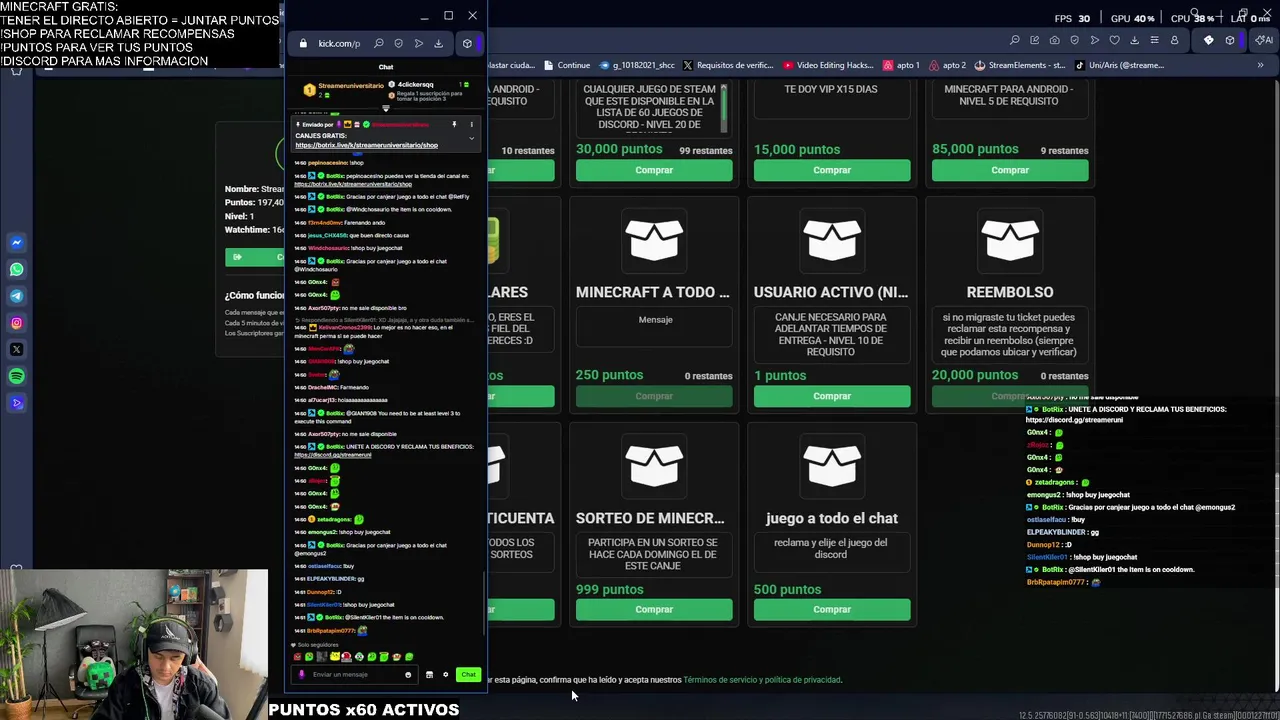This screenshot has width=1280, height=720.
Task: Open the apto 1 bookmark
Action: (901, 65)
